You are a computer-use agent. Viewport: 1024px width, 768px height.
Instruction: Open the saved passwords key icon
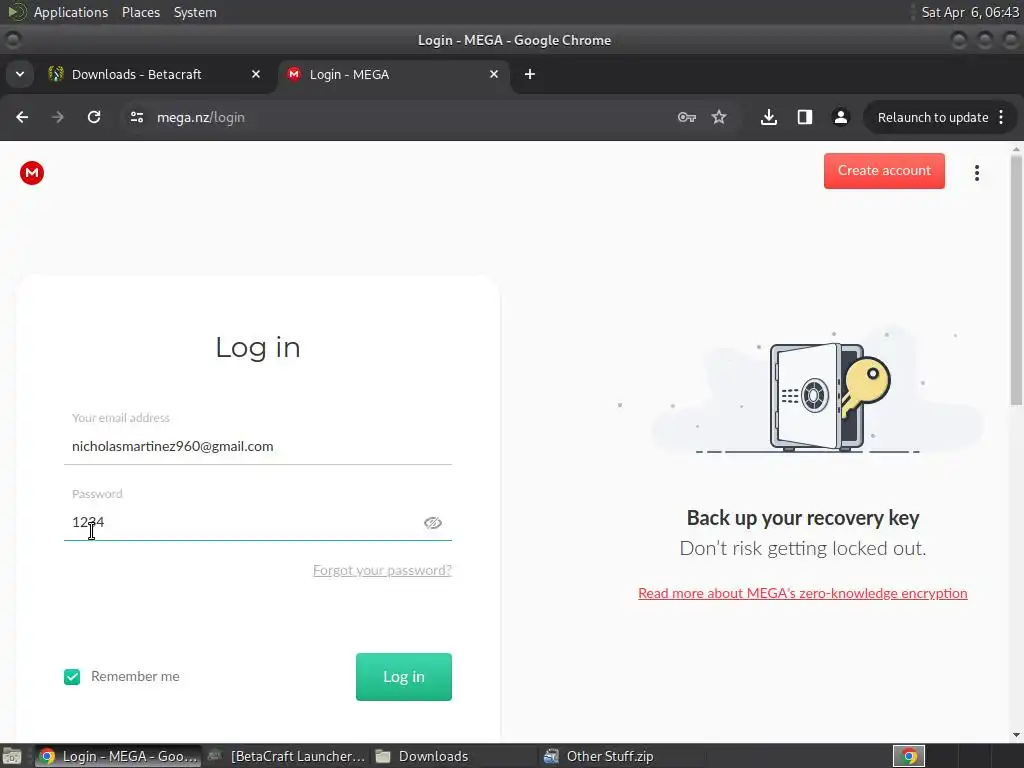[x=686, y=118]
